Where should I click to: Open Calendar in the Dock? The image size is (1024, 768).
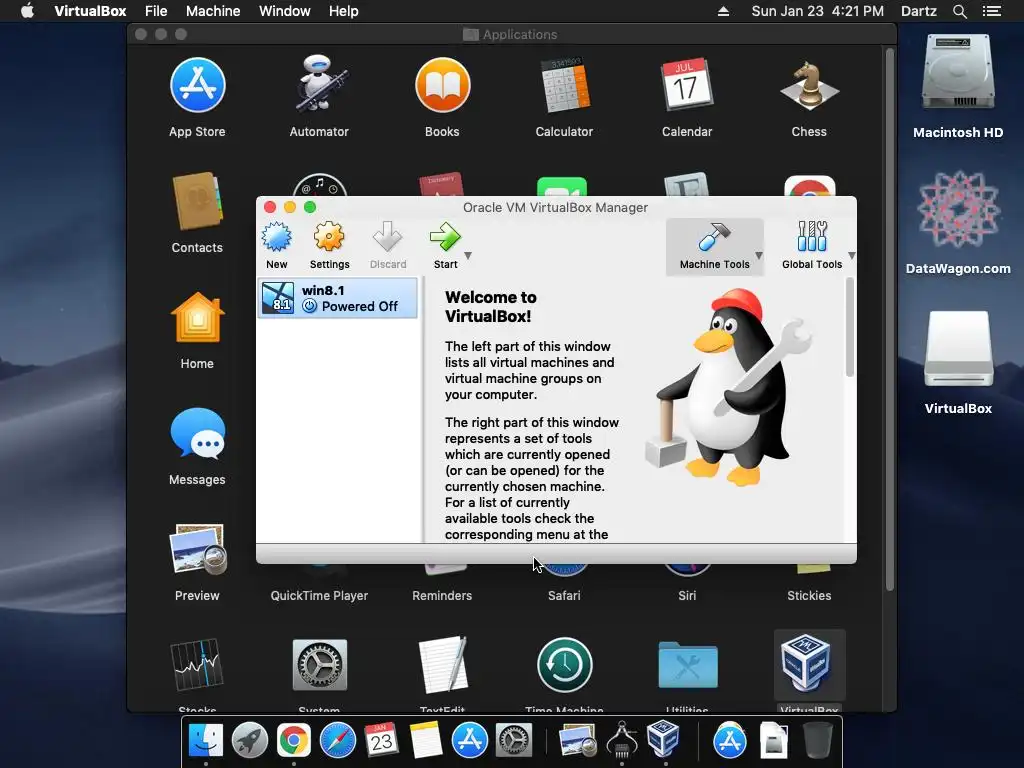point(381,741)
